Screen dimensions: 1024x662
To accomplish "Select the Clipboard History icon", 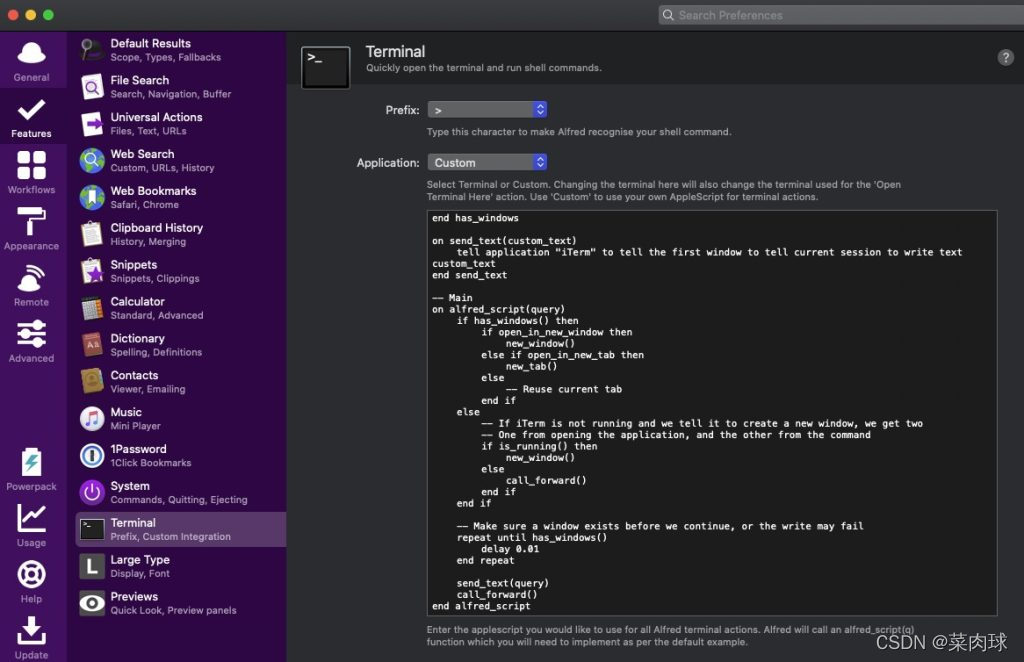I will [92, 234].
